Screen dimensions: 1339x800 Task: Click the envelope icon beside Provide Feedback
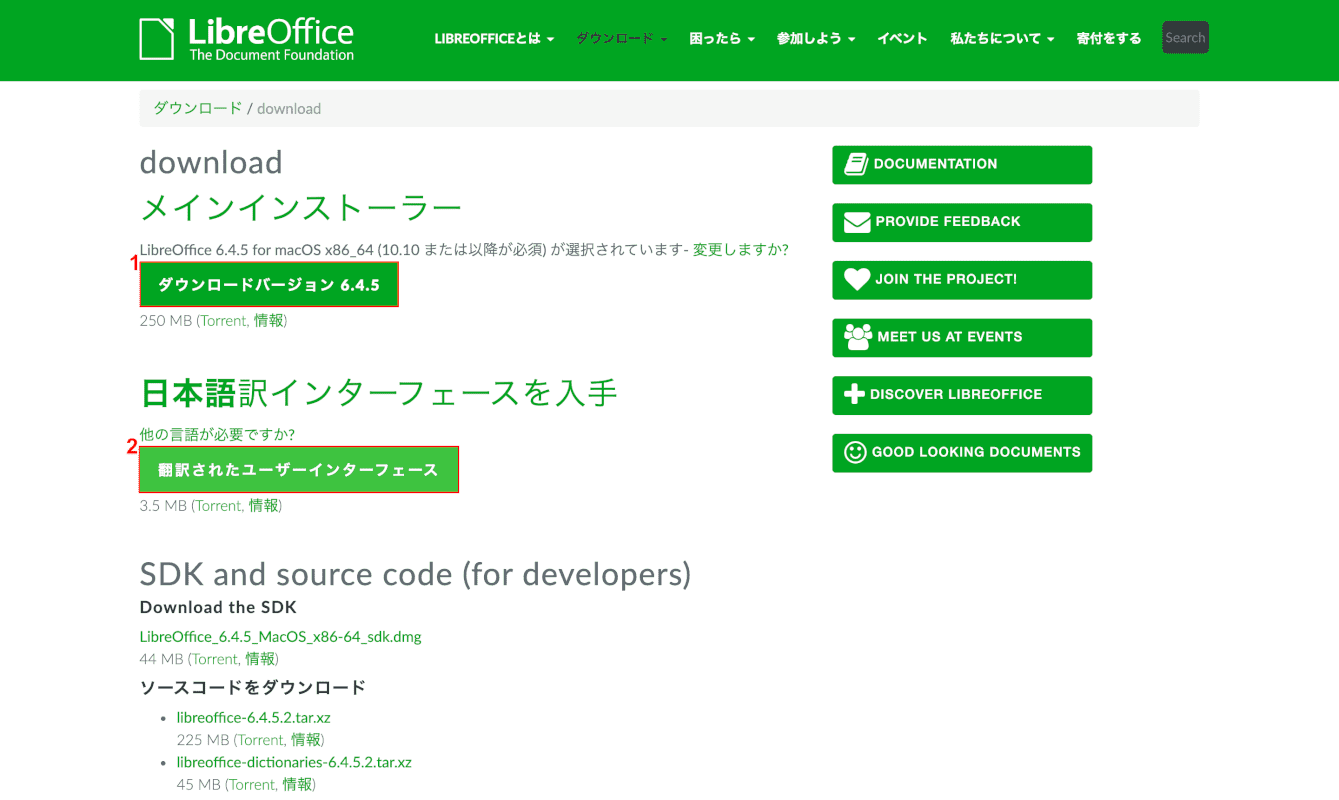coord(857,222)
